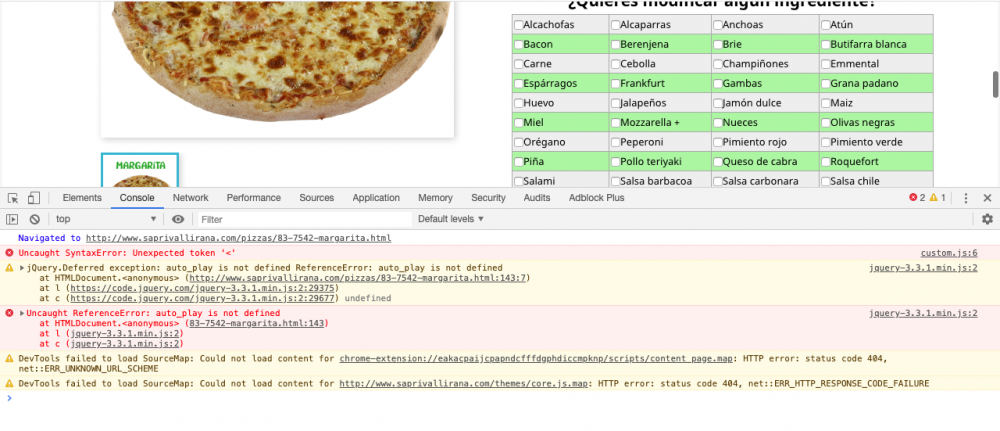The image size is (1000, 431).
Task: Clear the console with the ban icon
Action: click(x=34, y=219)
